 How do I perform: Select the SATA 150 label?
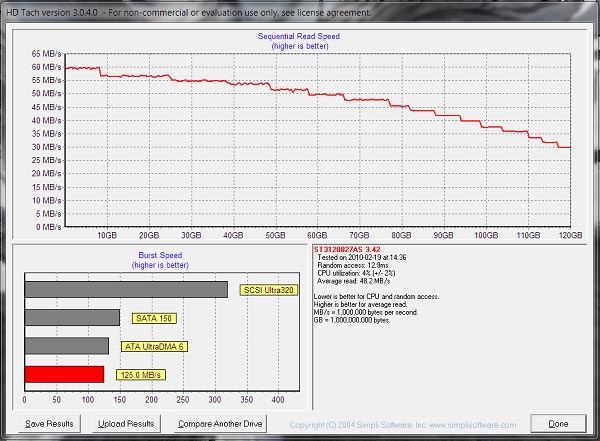[154, 318]
